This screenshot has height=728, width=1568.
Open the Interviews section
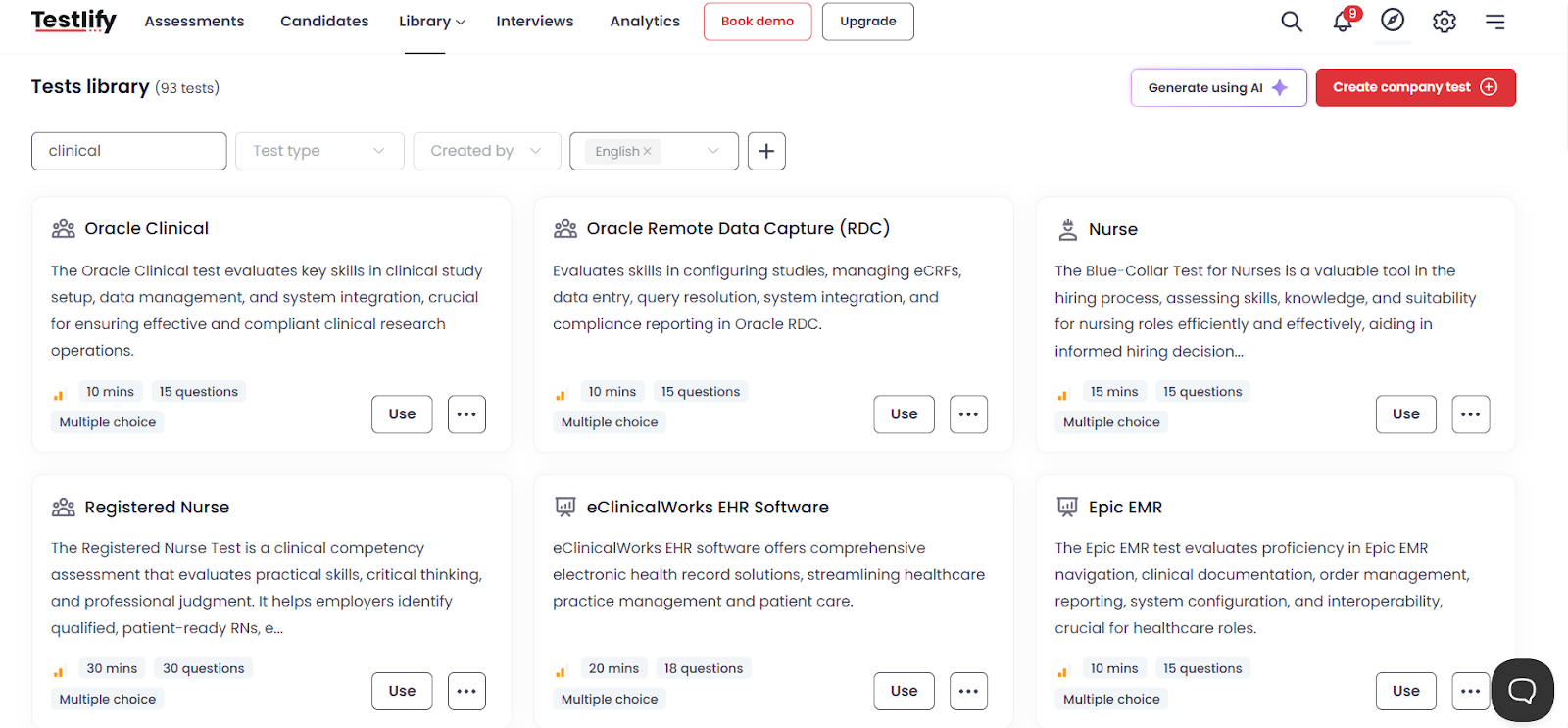pyautogui.click(x=535, y=22)
